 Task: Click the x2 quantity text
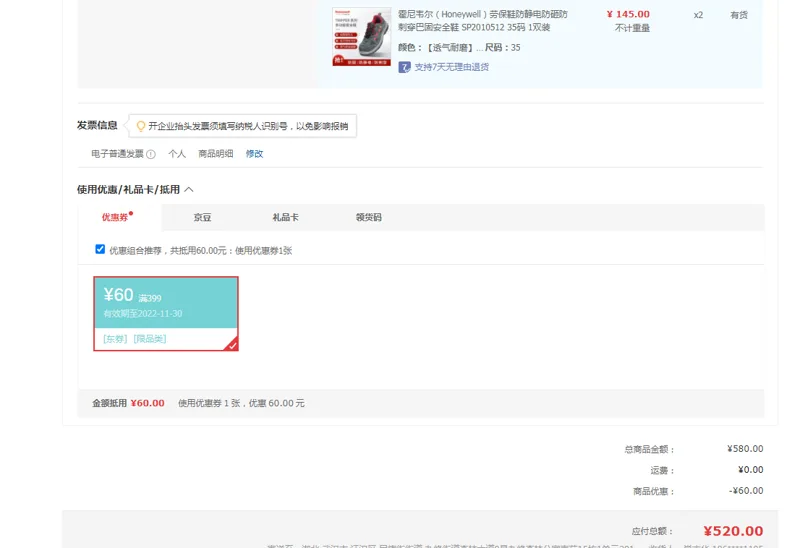pos(698,15)
